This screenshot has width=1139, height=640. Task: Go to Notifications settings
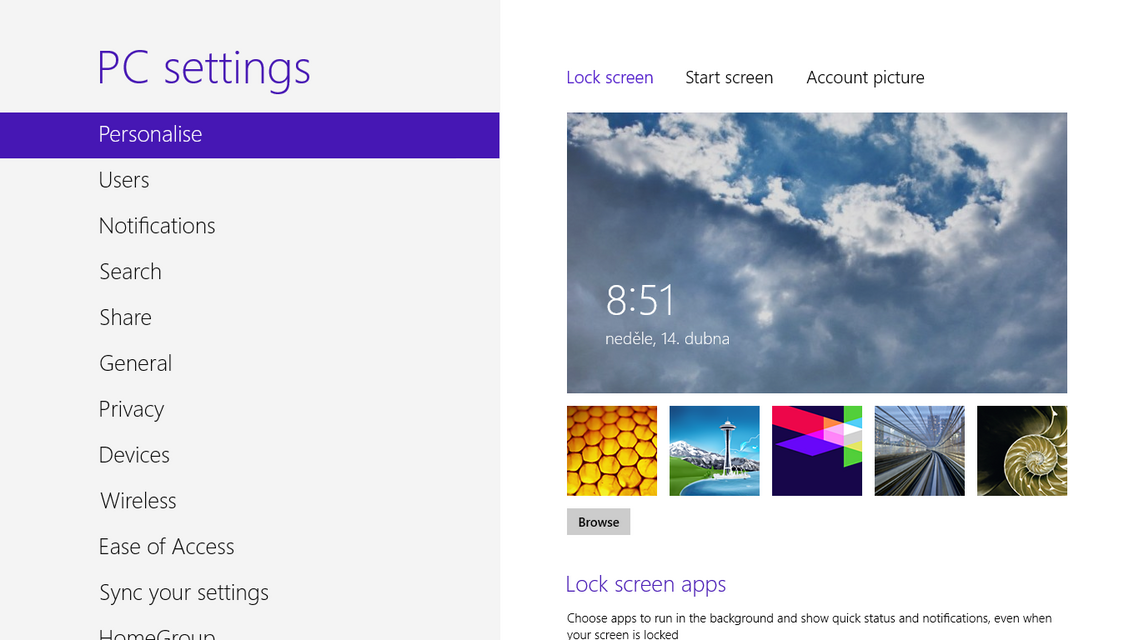tap(157, 226)
